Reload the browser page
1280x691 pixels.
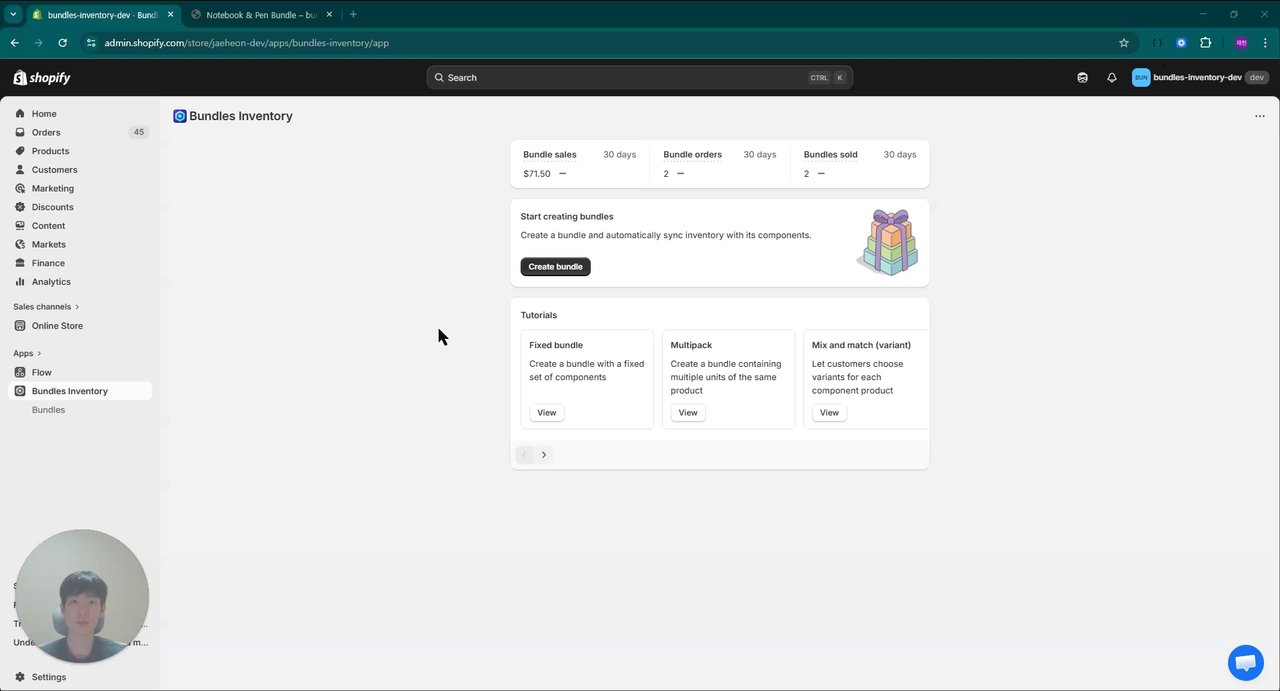click(63, 43)
